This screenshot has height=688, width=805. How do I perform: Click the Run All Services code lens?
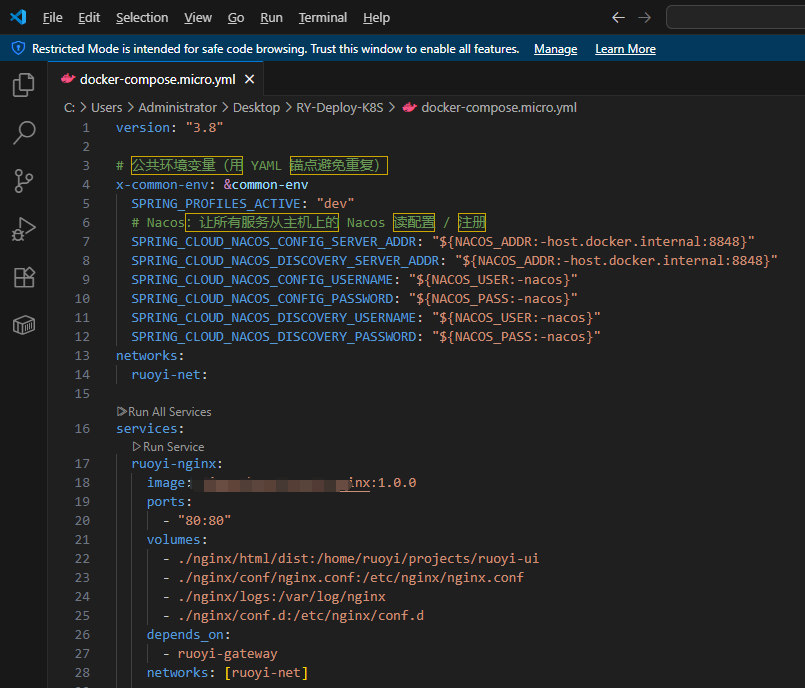164,412
